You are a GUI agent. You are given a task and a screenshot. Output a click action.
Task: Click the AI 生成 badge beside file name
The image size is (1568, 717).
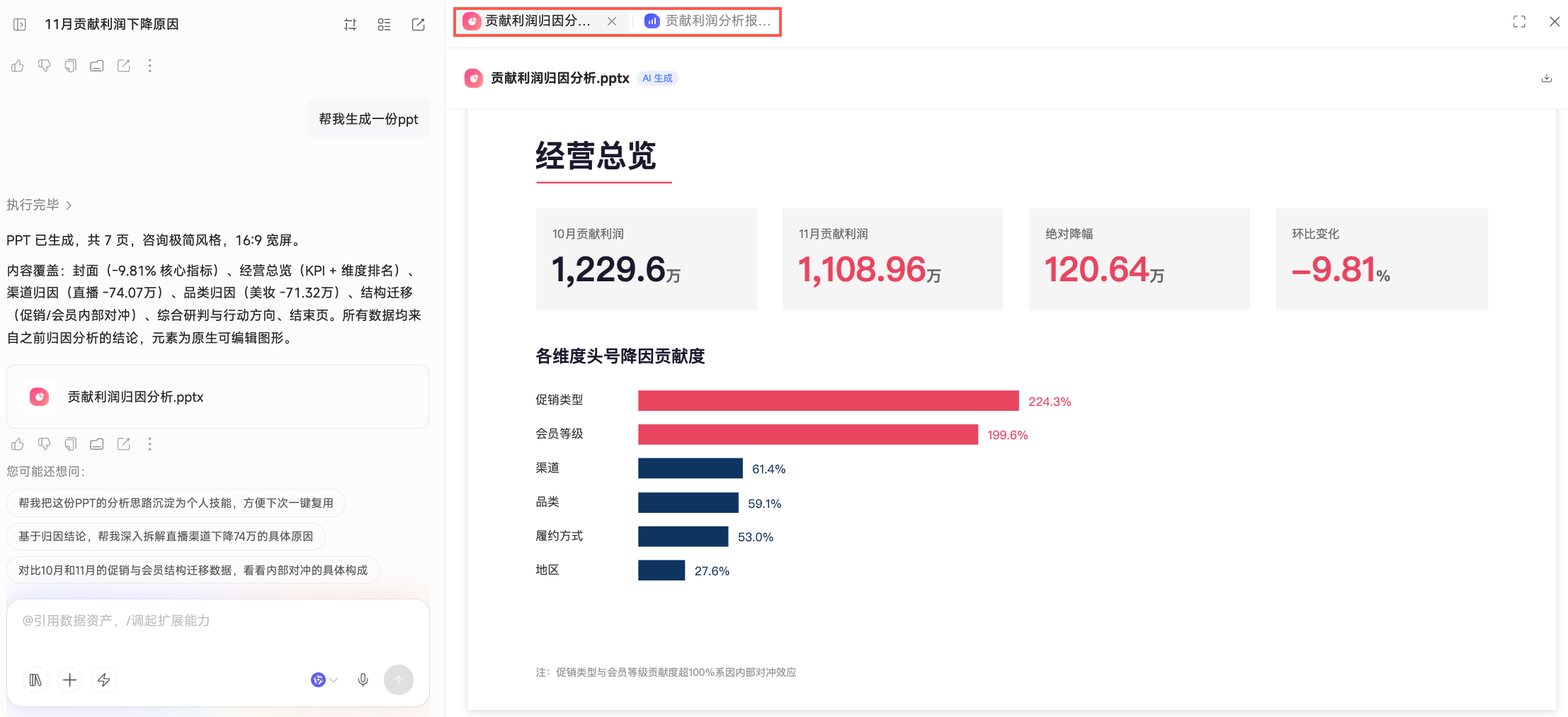[657, 78]
